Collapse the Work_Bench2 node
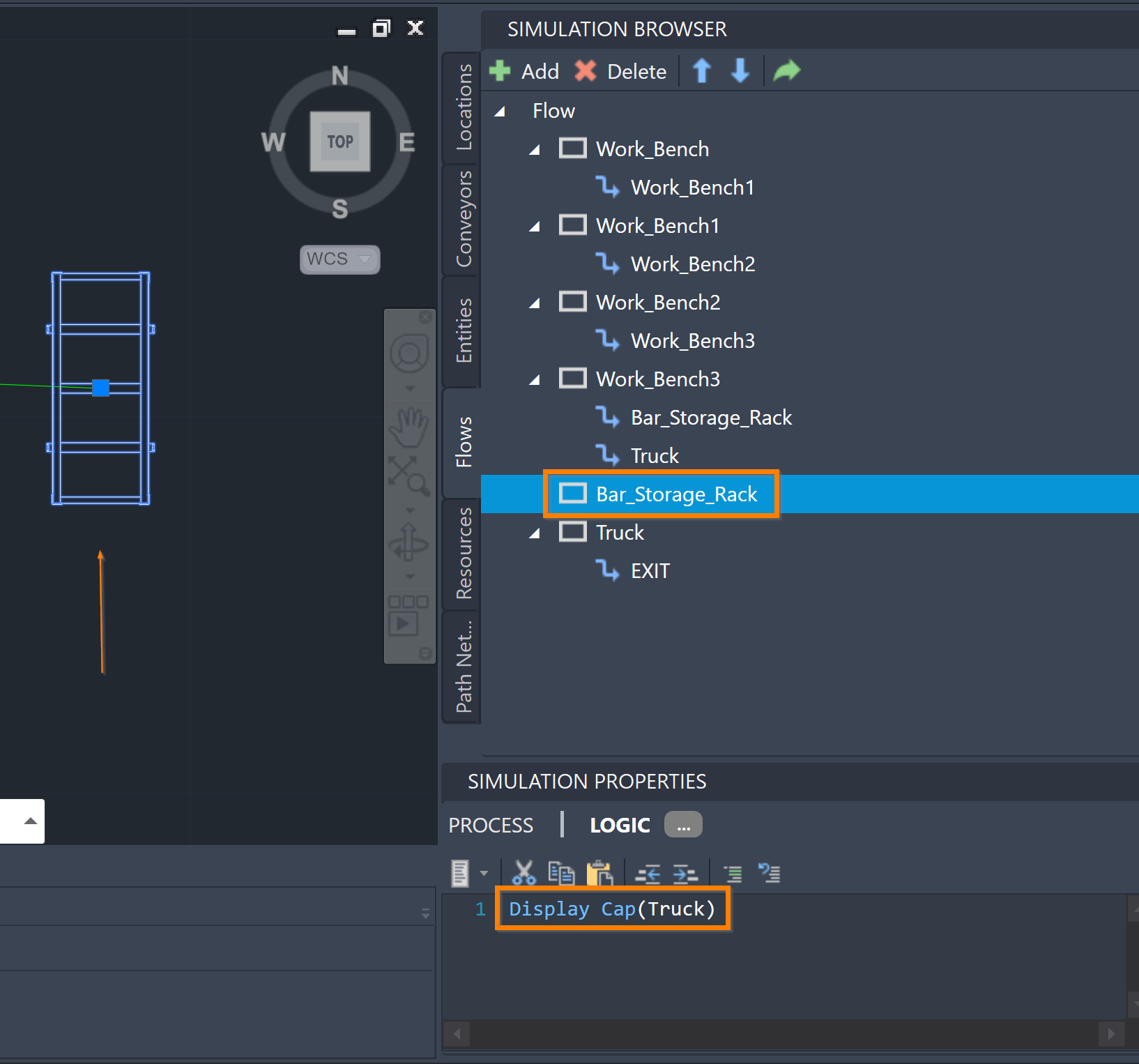The height and width of the screenshot is (1064, 1139). [535, 303]
